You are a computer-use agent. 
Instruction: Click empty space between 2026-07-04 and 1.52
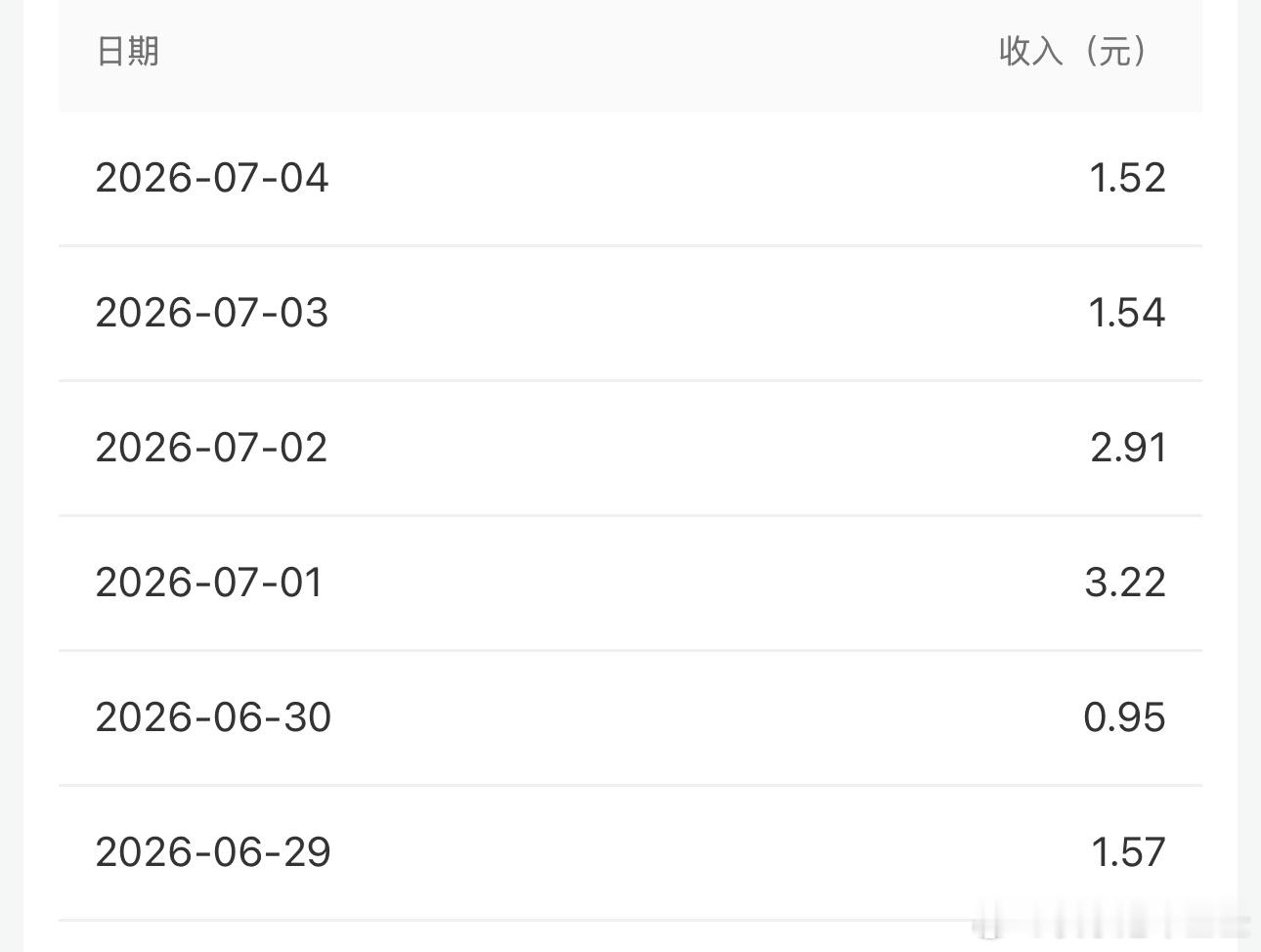click(709, 178)
